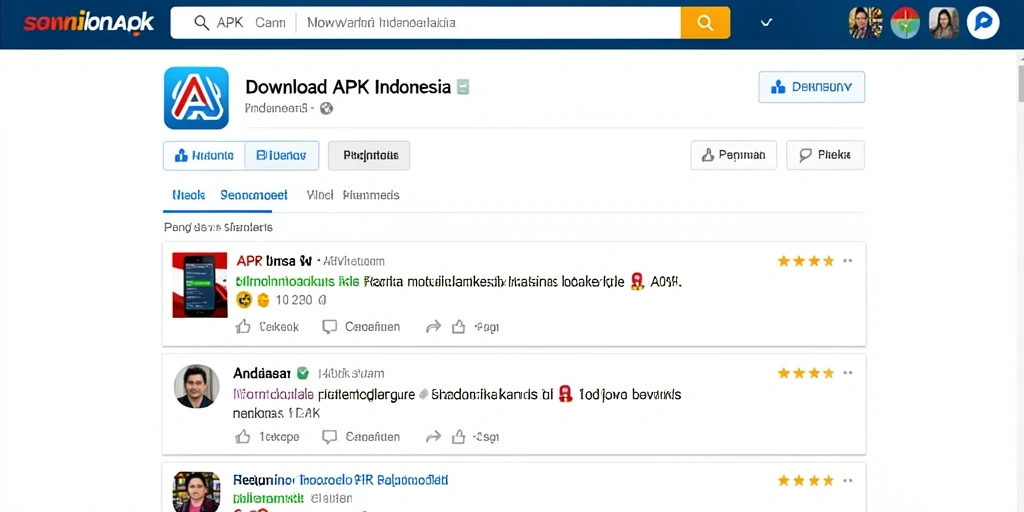Click the purple text link in Andasar's post
Image resolution: width=1024 pixels, height=512 pixels.
[x=273, y=394]
